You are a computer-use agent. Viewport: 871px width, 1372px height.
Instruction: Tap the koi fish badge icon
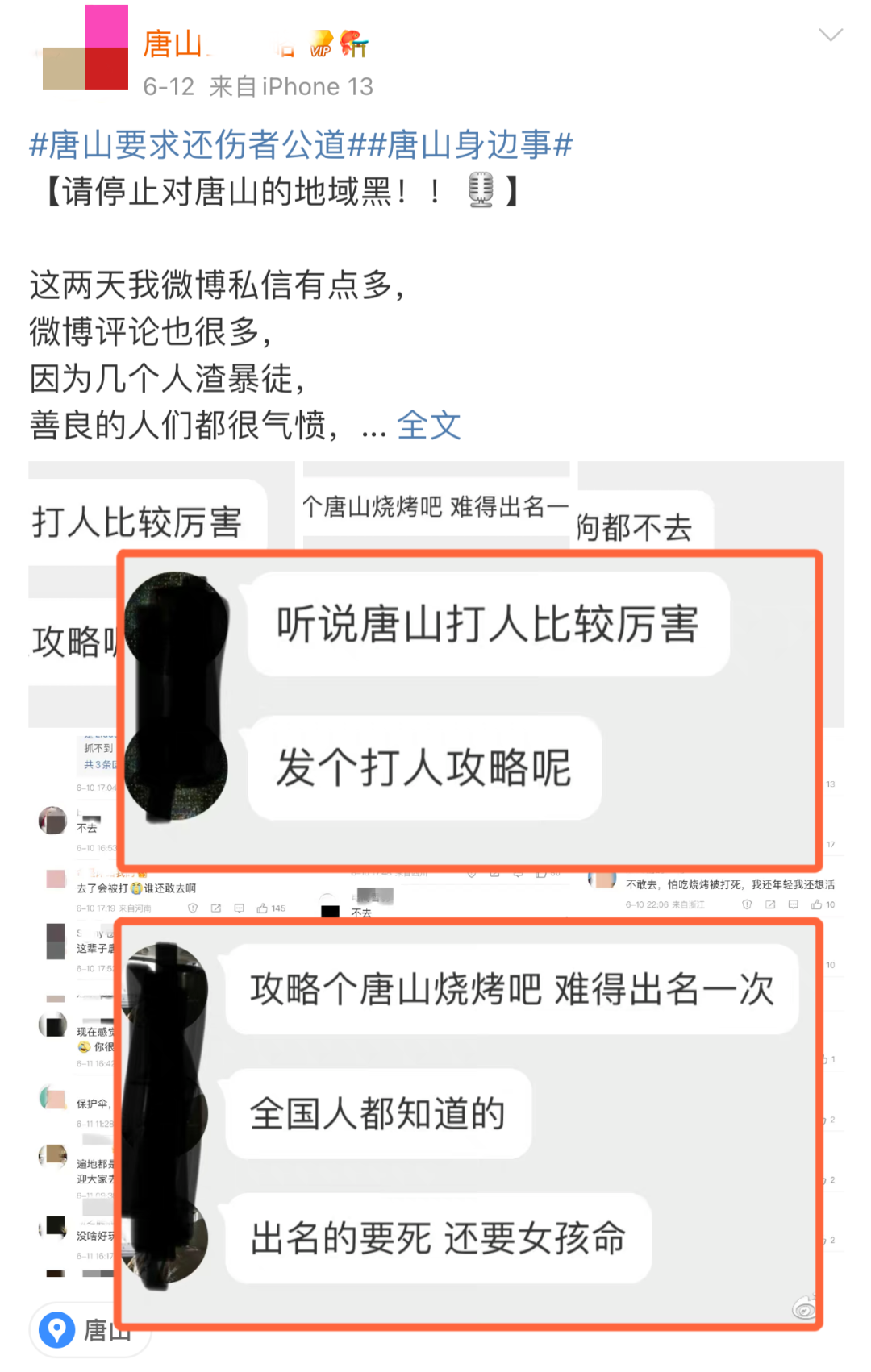pos(353,44)
